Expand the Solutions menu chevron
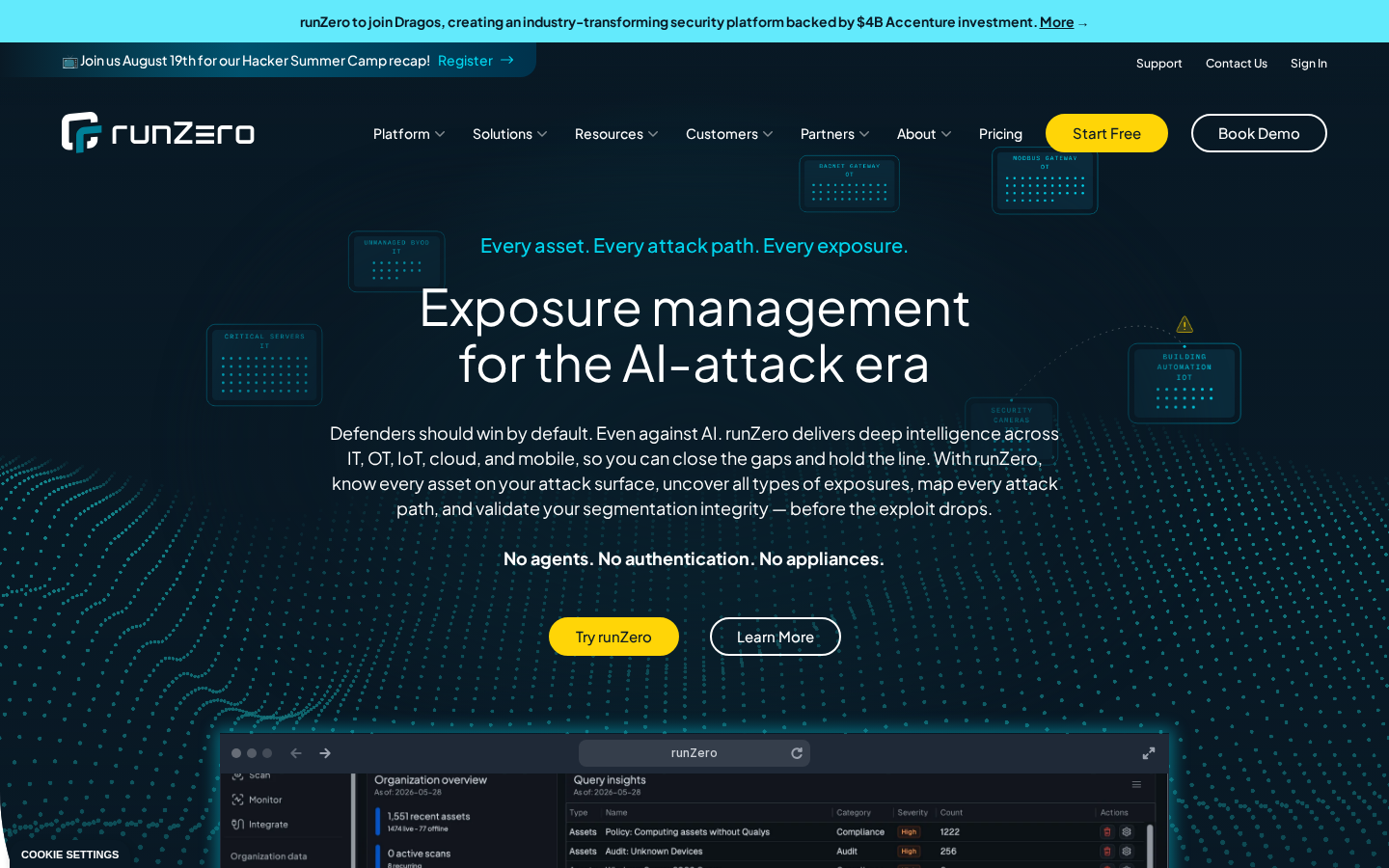The height and width of the screenshot is (868, 1389). tap(542, 134)
